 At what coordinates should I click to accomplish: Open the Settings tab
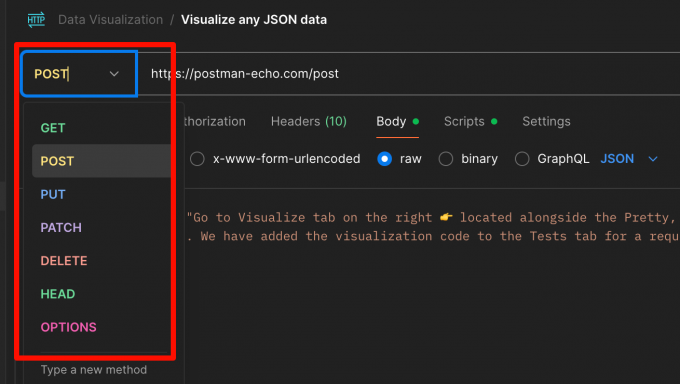[546, 121]
